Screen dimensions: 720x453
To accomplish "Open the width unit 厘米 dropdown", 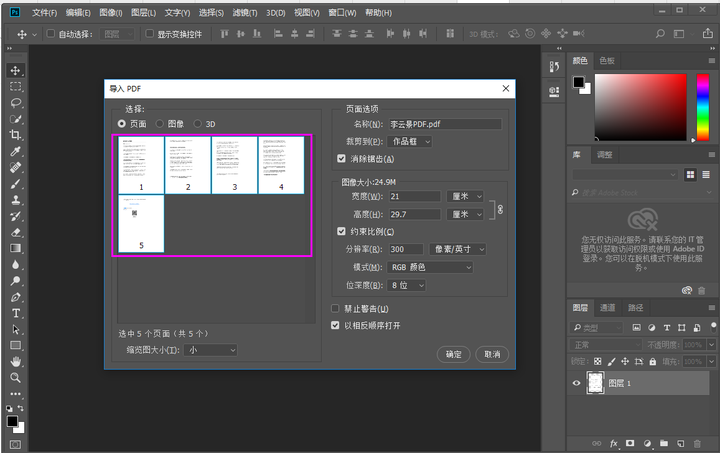I will 465,196.
